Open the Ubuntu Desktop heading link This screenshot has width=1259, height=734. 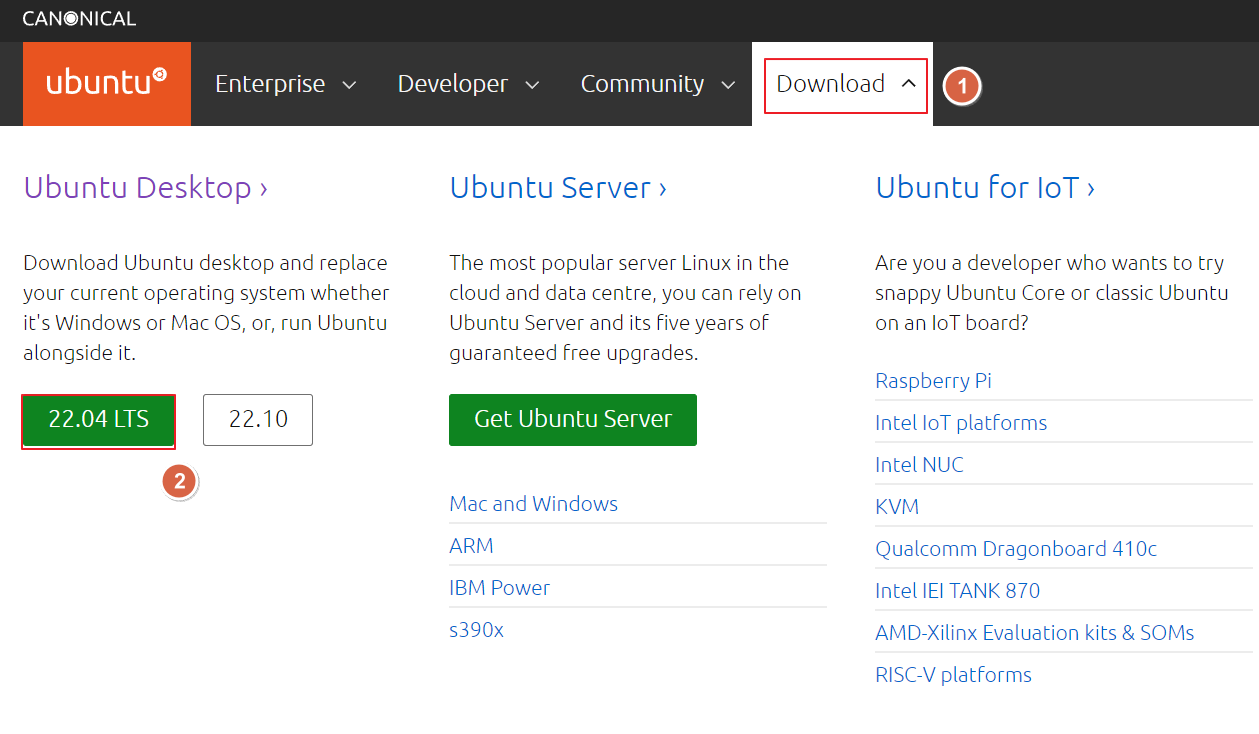tap(146, 188)
